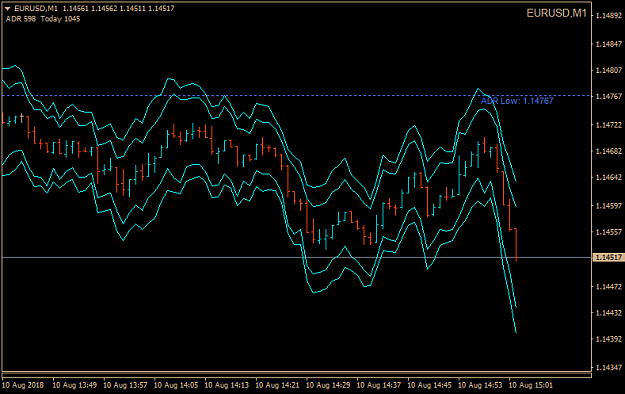Click the '10 Aug 15:01' time axis label

tap(531, 385)
